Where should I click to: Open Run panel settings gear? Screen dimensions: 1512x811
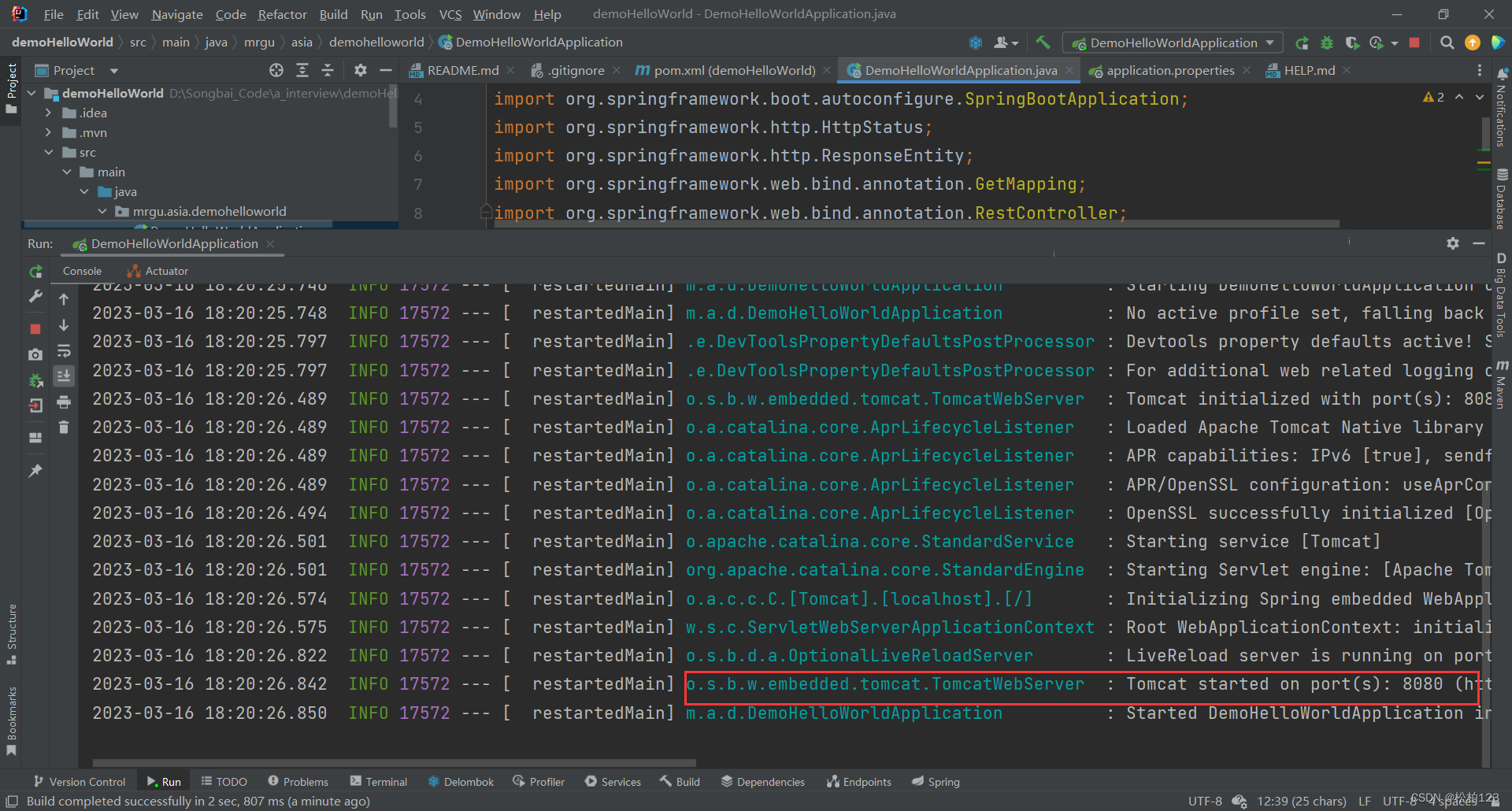coord(1453,243)
